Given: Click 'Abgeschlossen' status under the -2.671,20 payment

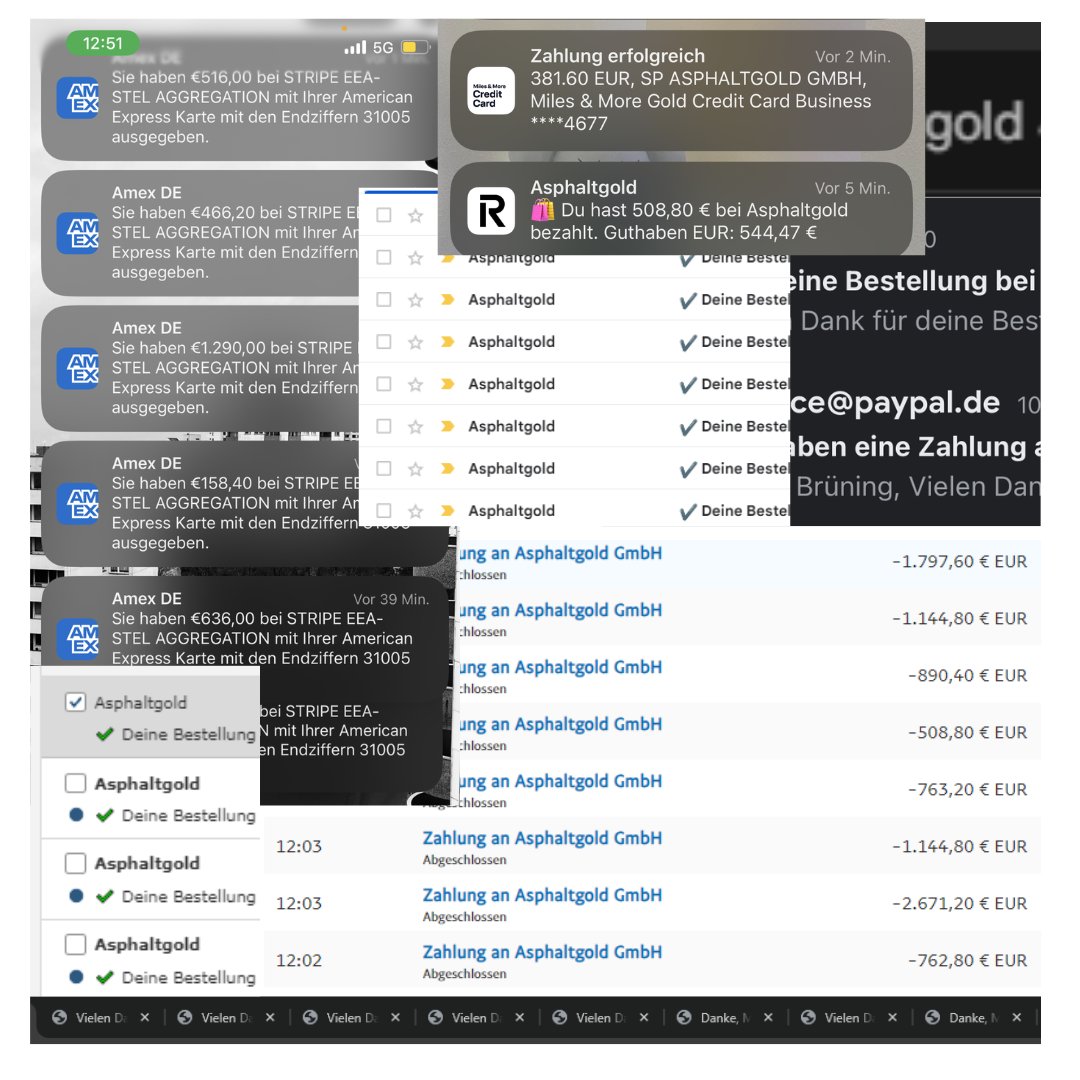Looking at the screenshot, I should pyautogui.click(x=464, y=917).
